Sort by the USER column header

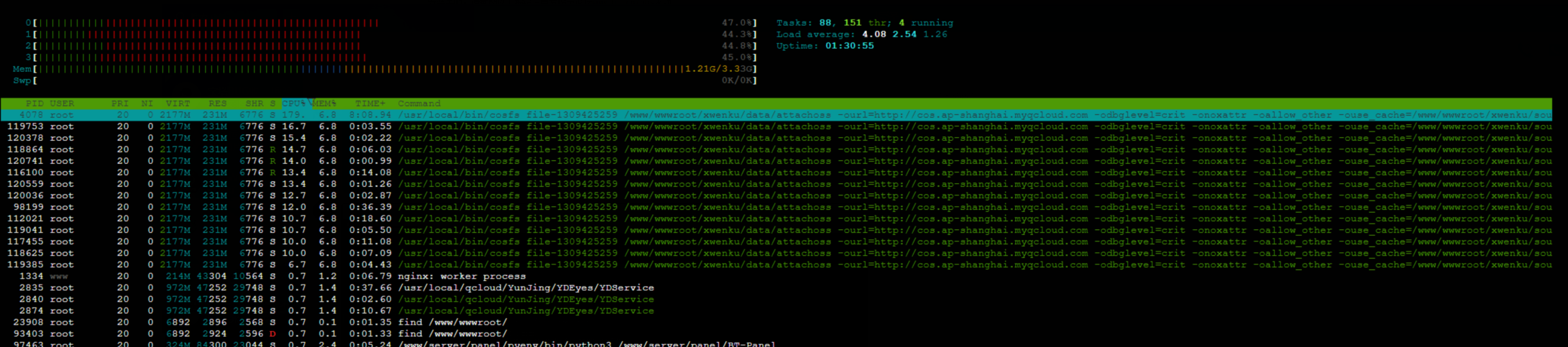point(62,103)
